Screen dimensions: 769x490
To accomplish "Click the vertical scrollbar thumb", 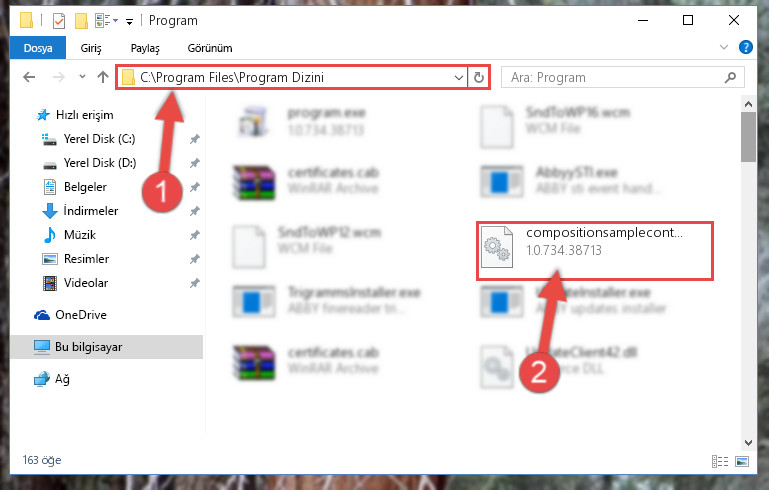I will click(x=748, y=136).
